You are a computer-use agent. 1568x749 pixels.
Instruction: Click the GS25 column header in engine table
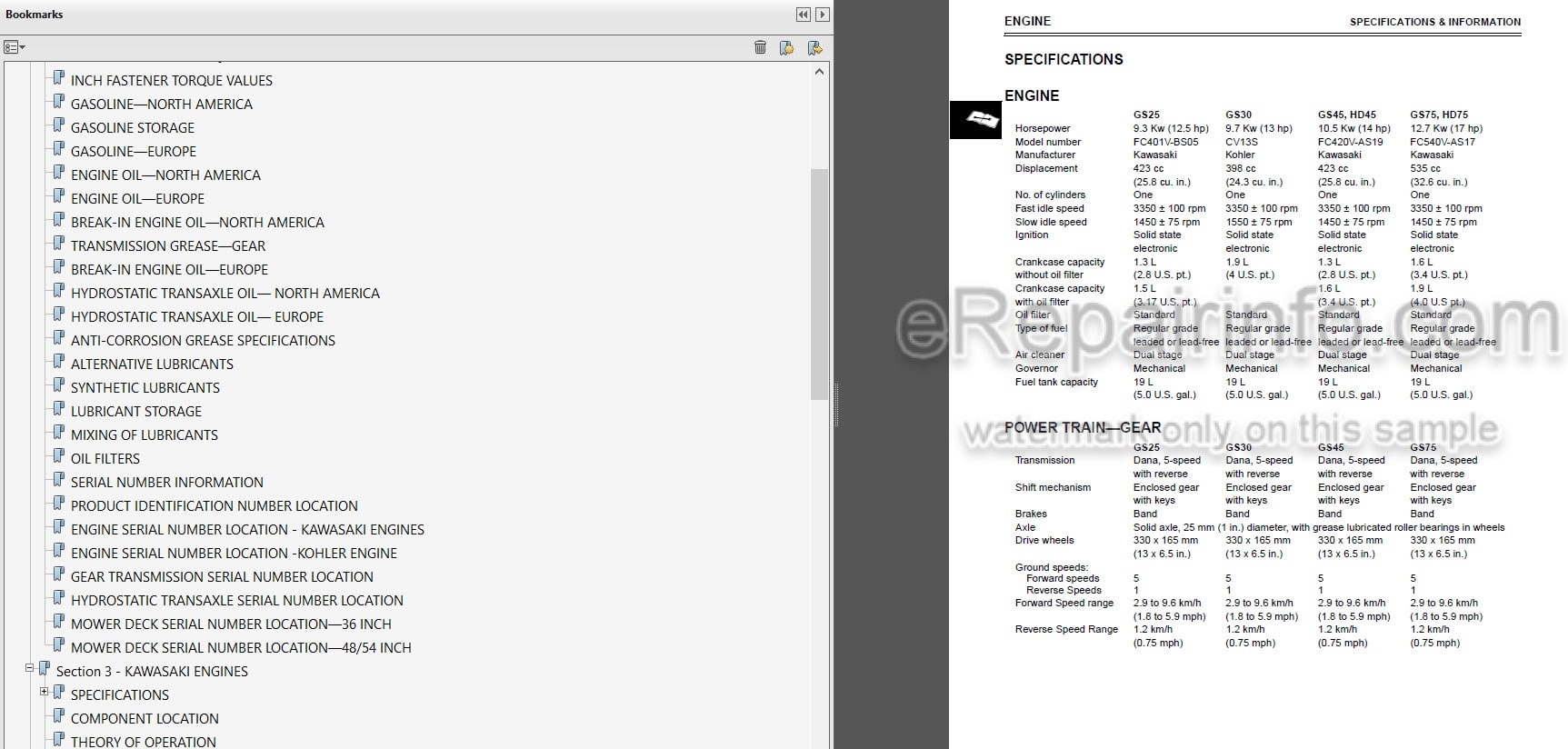pyautogui.click(x=1146, y=115)
